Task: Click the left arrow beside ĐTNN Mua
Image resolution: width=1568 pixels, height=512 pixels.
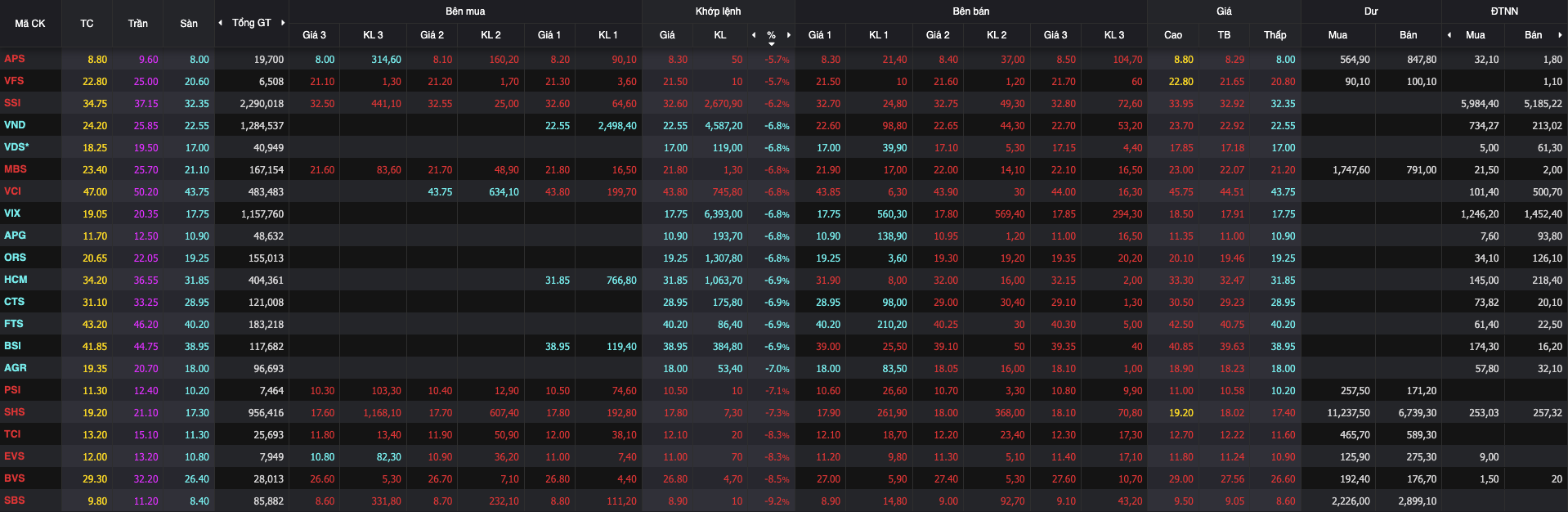Action: click(1449, 35)
